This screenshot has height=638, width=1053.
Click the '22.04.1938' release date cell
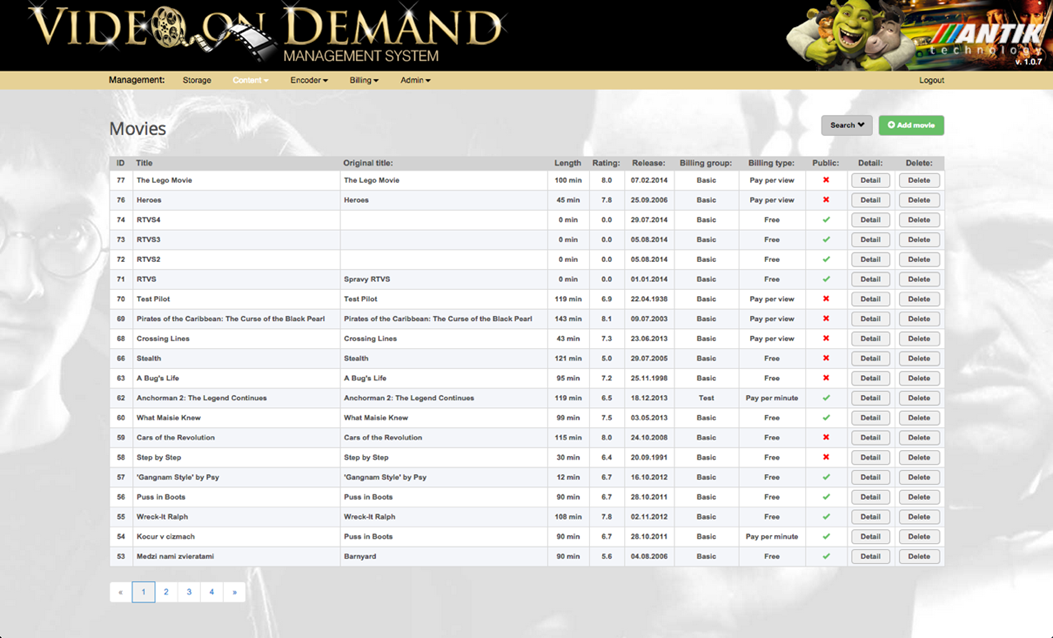(649, 299)
